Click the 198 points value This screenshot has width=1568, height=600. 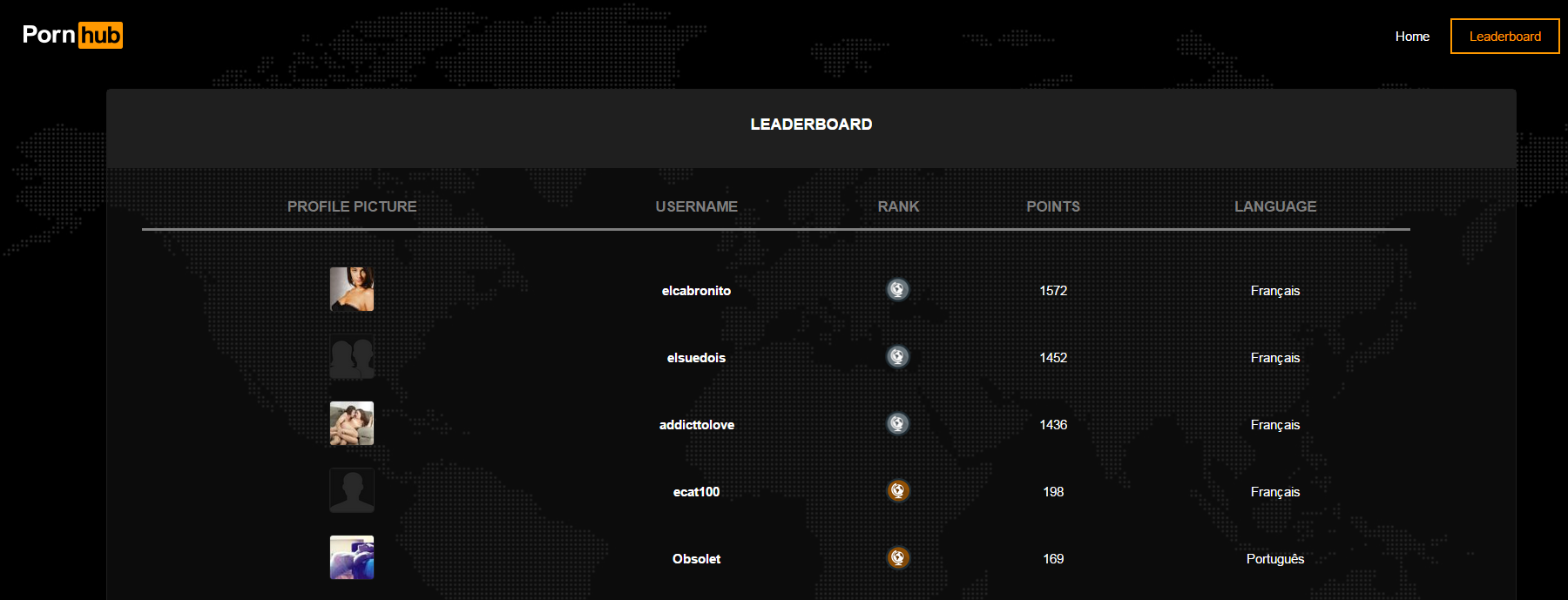point(1053,492)
